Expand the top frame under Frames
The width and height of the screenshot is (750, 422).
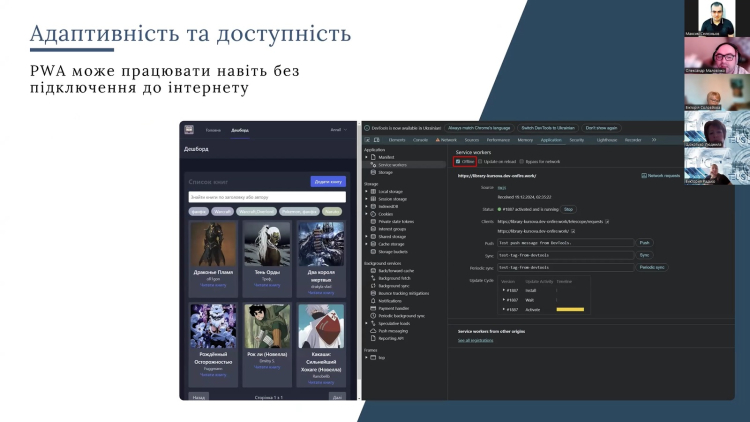(x=367, y=357)
